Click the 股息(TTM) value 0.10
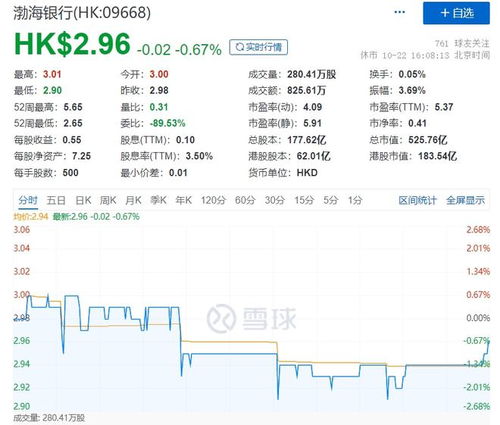The width and height of the screenshot is (500, 425). (x=185, y=140)
